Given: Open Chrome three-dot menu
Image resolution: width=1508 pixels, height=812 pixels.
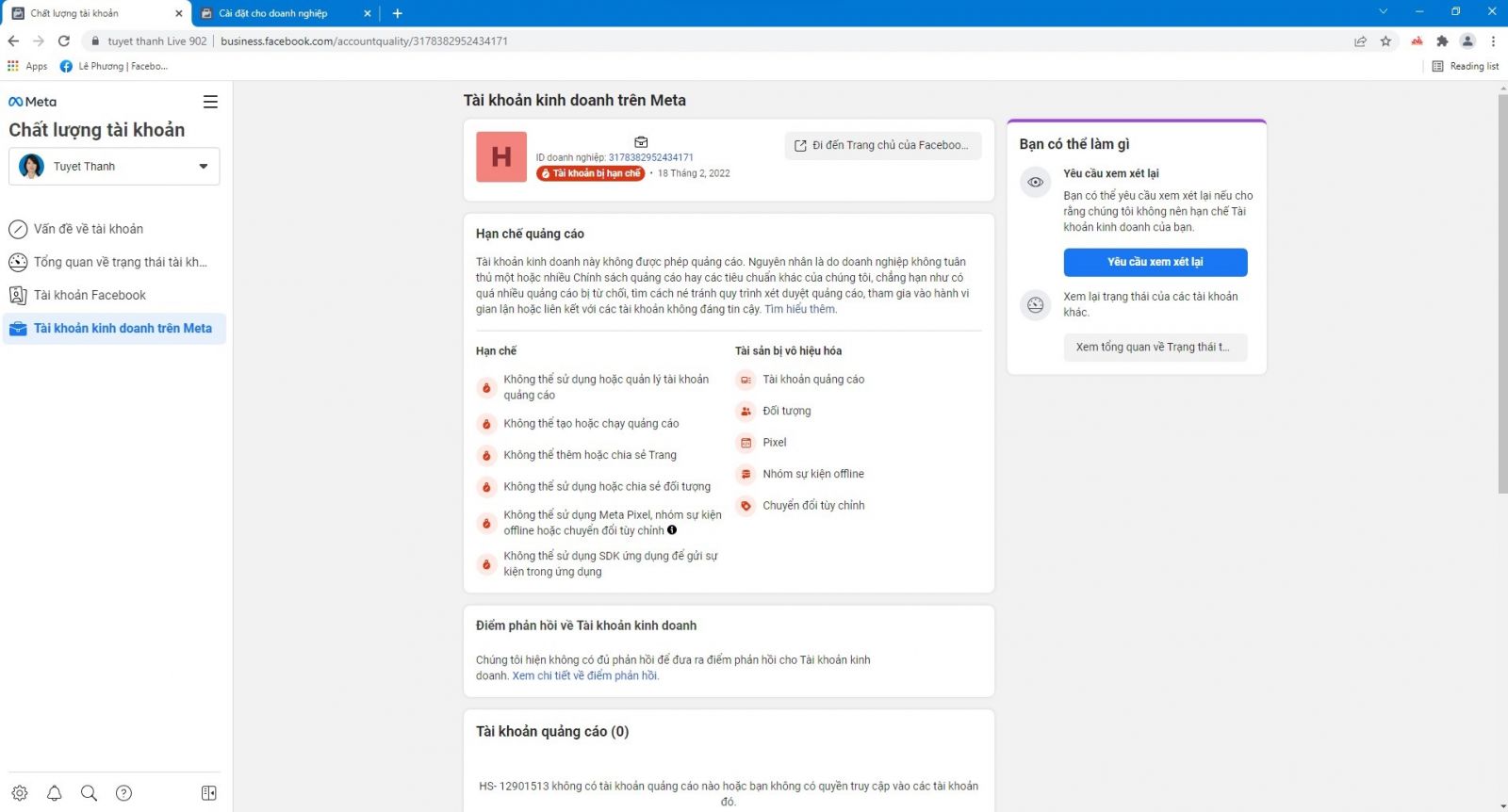Looking at the screenshot, I should pos(1493,41).
